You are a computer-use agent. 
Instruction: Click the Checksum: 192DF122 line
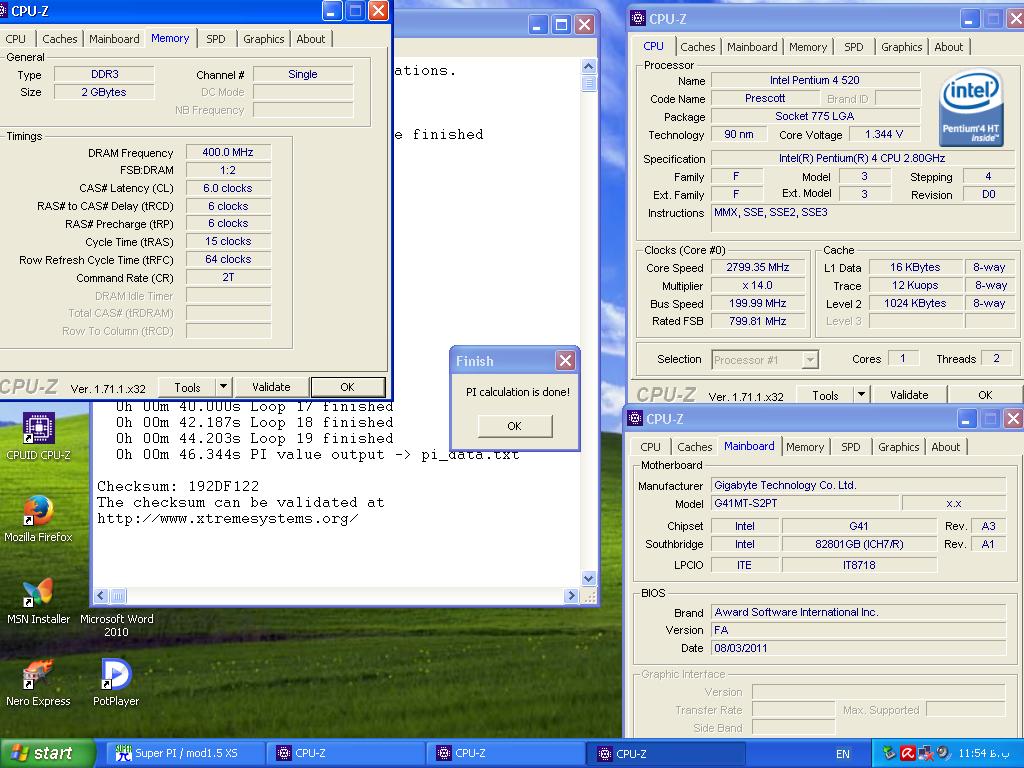tap(178, 487)
